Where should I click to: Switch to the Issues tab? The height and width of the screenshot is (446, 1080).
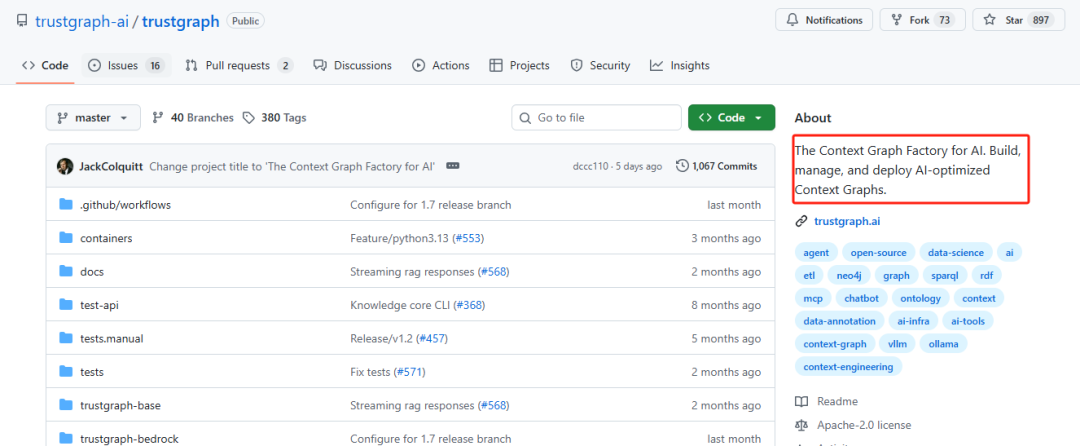point(126,65)
